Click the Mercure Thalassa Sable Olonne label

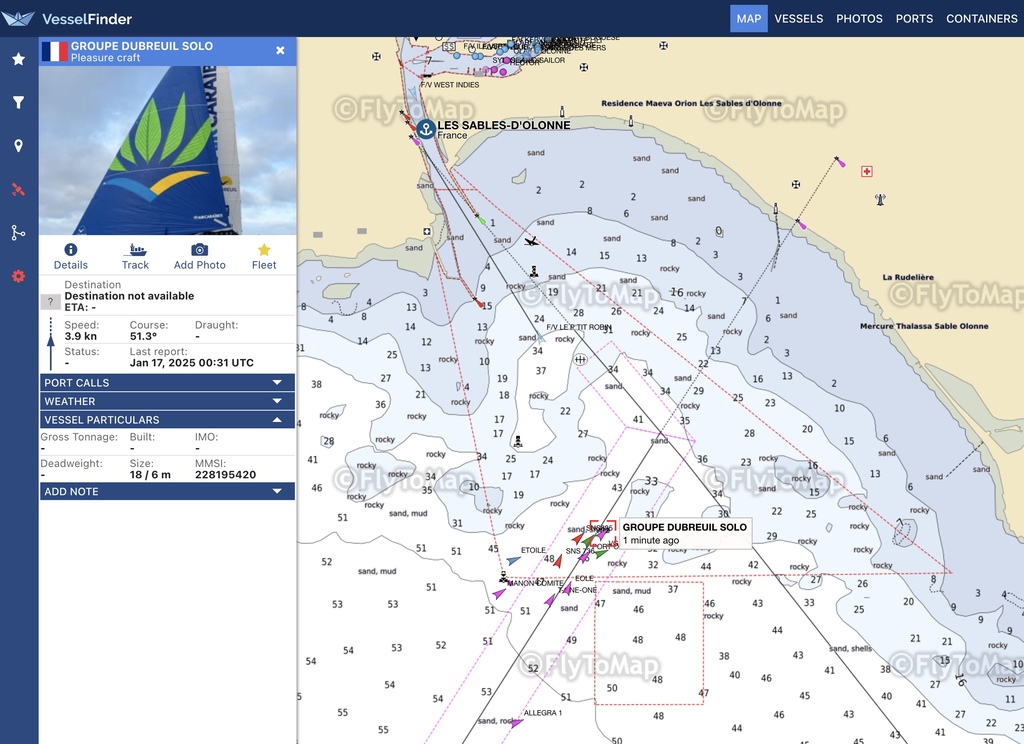(924, 326)
